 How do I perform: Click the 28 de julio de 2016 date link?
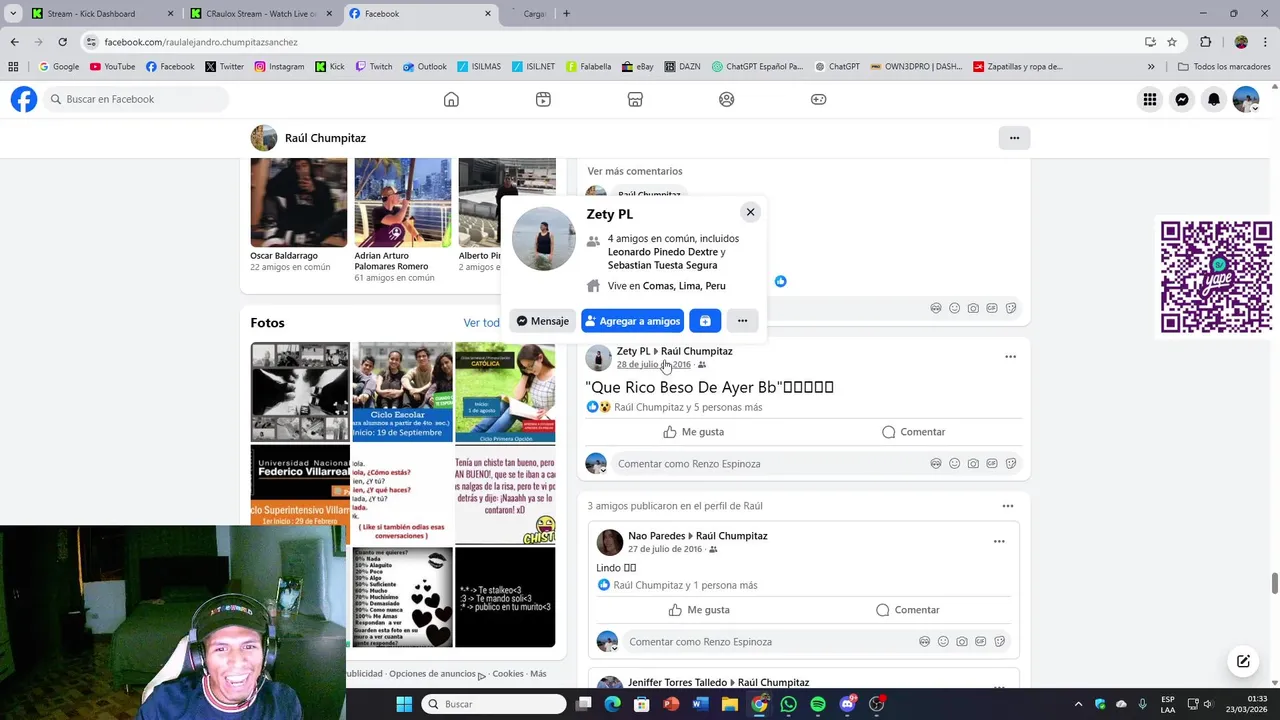click(x=653, y=365)
